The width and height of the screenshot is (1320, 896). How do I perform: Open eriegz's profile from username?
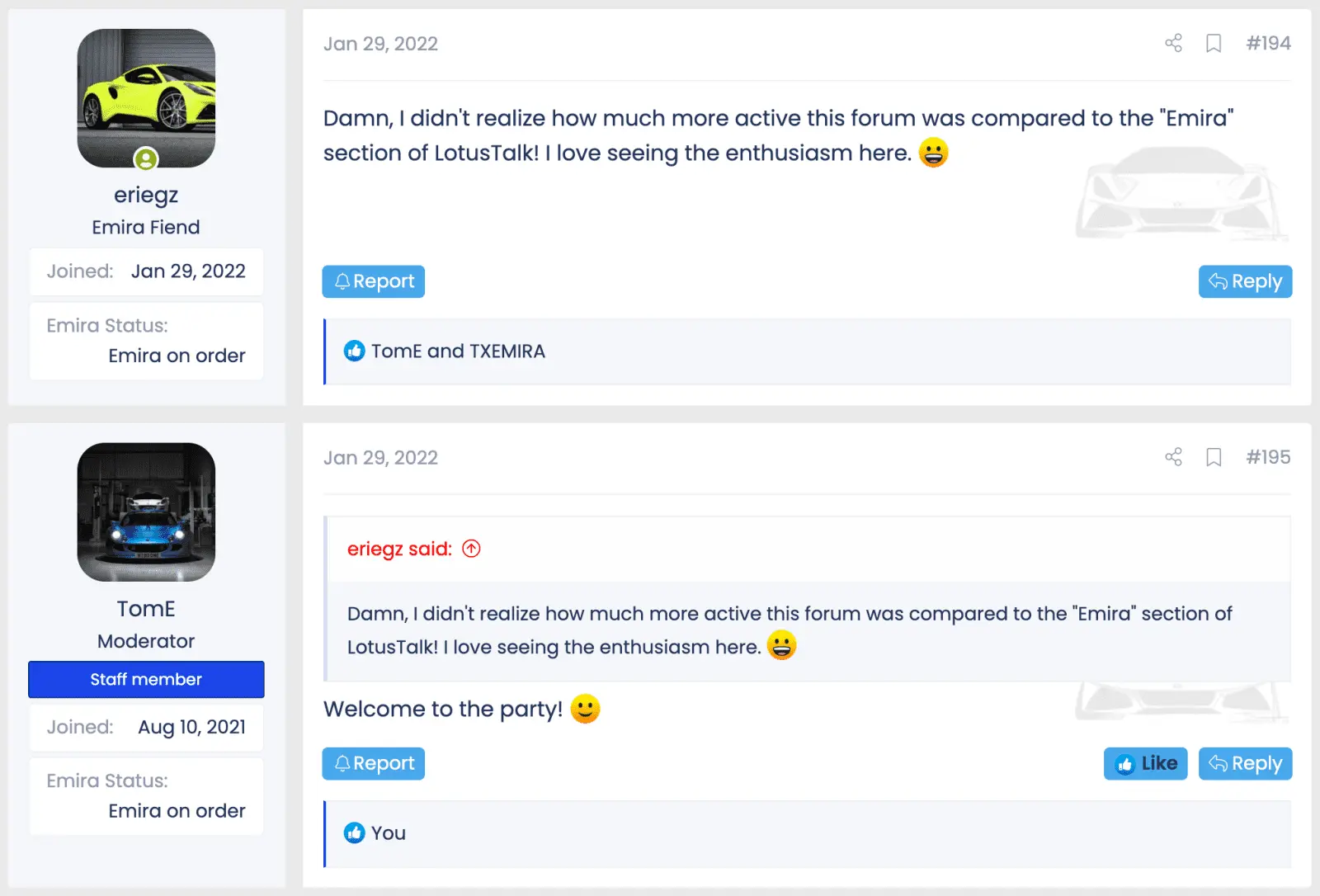pyautogui.click(x=146, y=195)
